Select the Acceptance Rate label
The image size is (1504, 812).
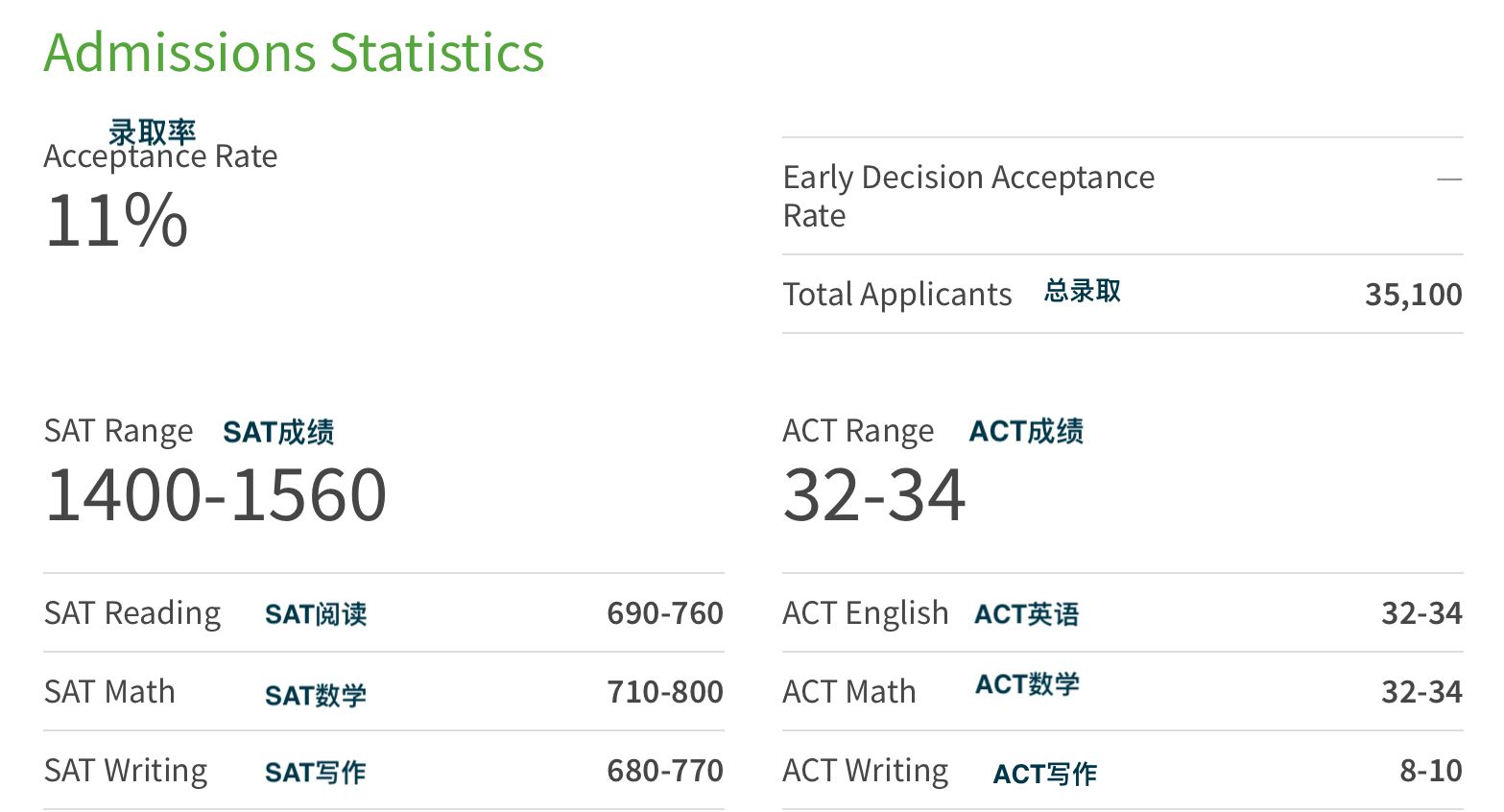pos(160,156)
